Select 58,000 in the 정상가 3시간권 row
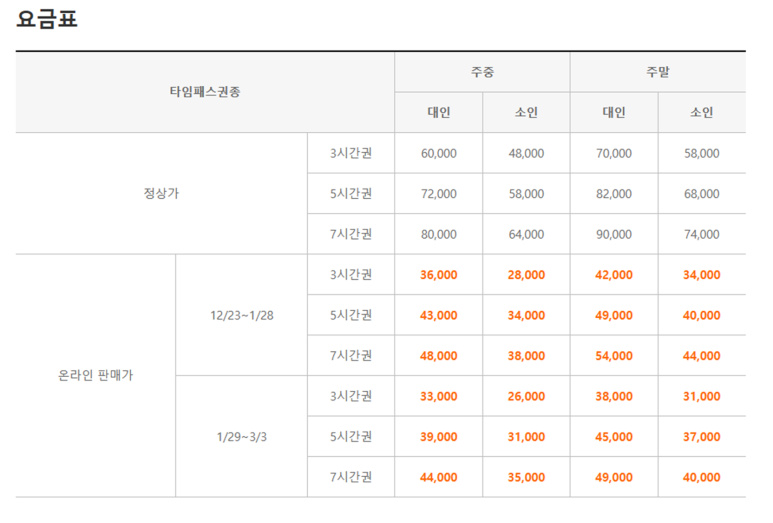Image resolution: width=773 pixels, height=523 pixels. tap(702, 153)
